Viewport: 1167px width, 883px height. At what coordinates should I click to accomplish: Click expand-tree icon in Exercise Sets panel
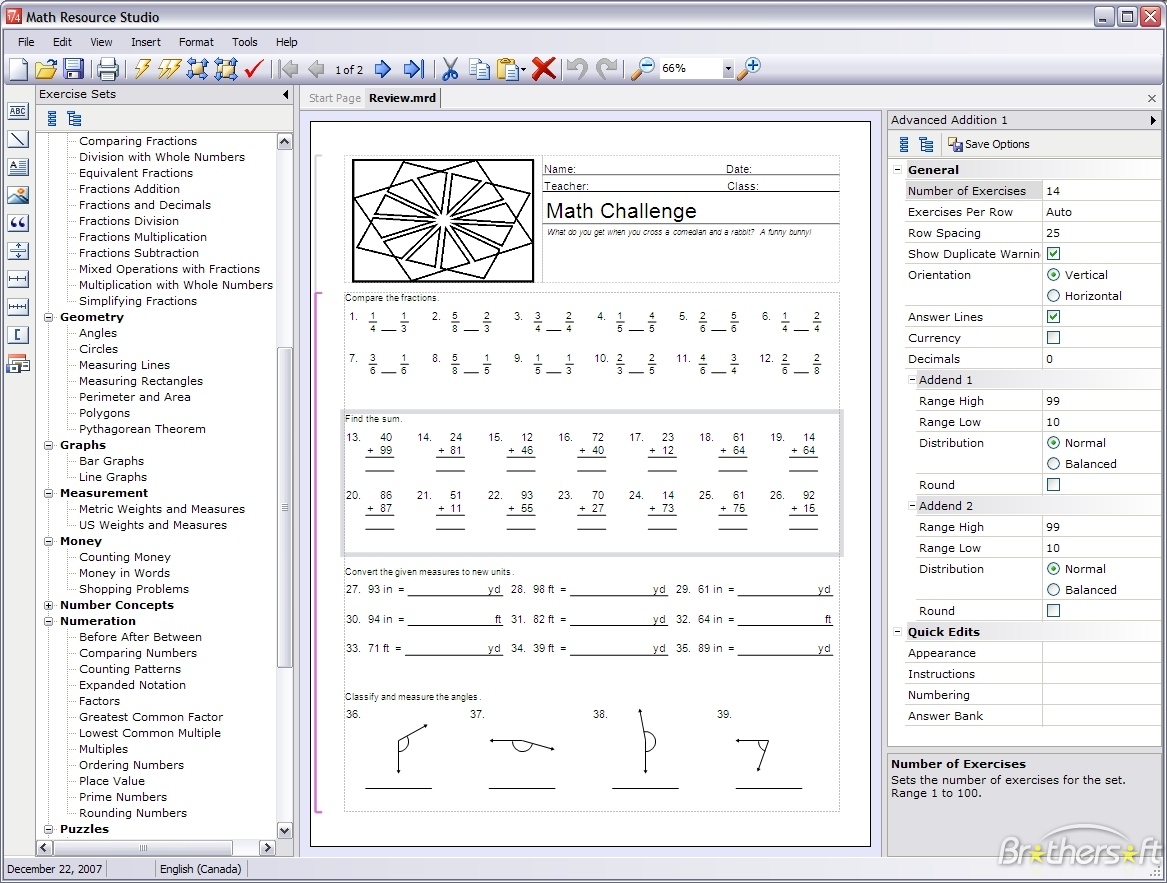tap(74, 118)
